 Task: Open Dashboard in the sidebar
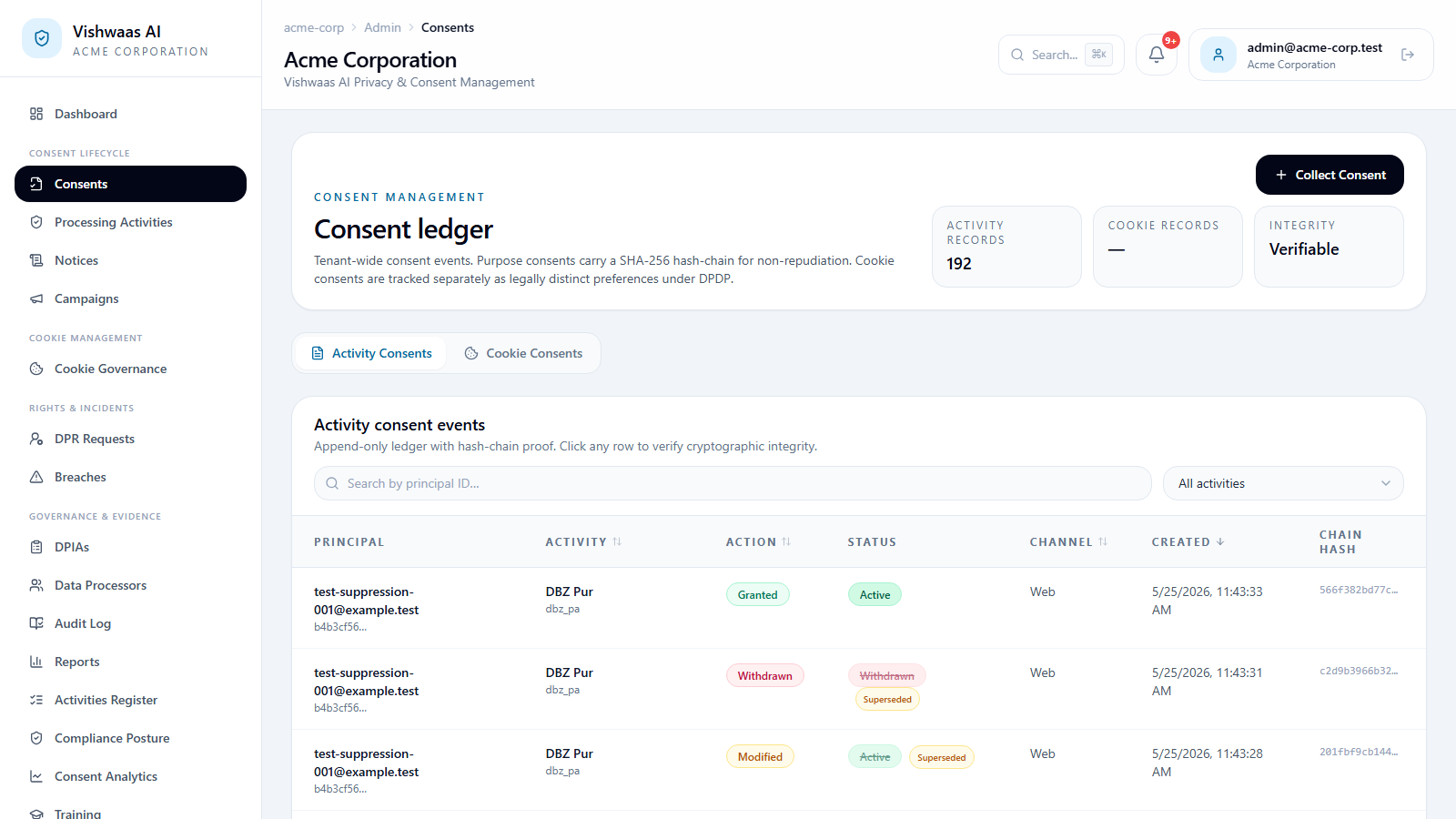click(x=130, y=114)
